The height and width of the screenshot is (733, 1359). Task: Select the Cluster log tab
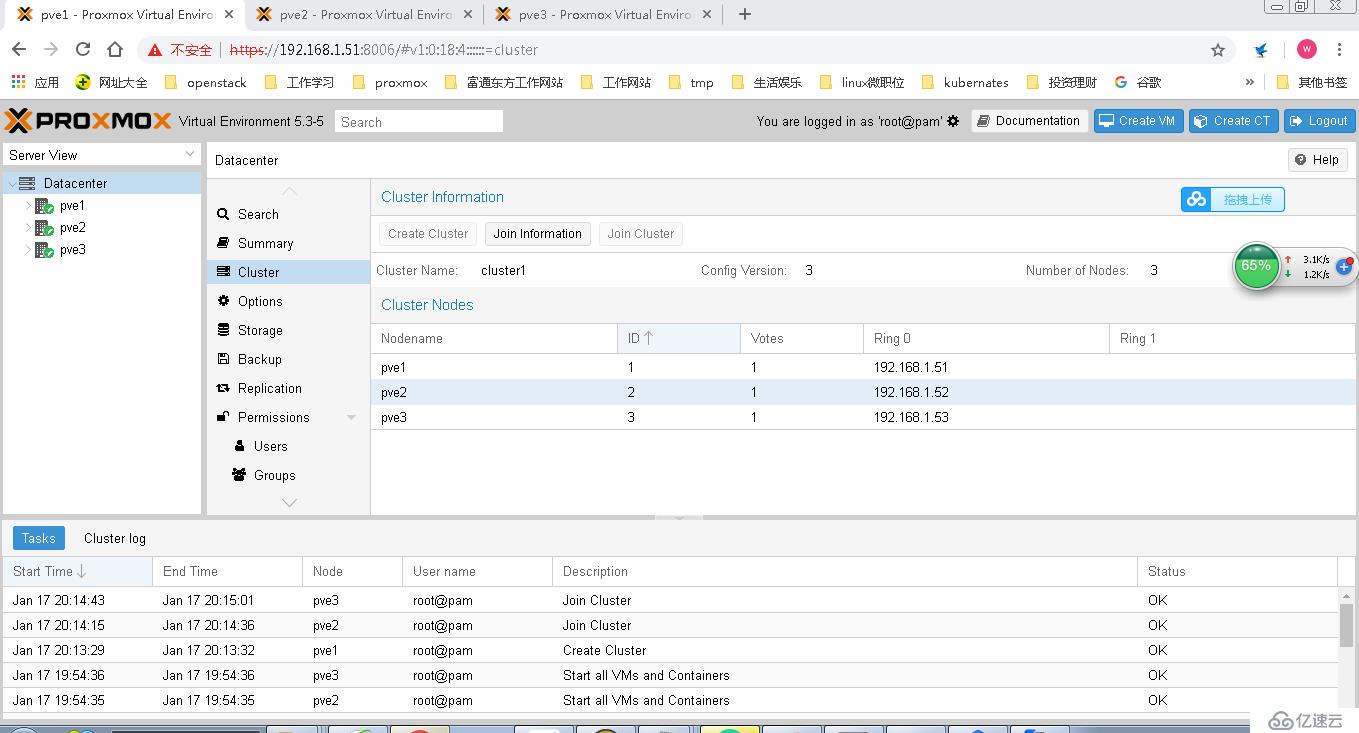115,538
